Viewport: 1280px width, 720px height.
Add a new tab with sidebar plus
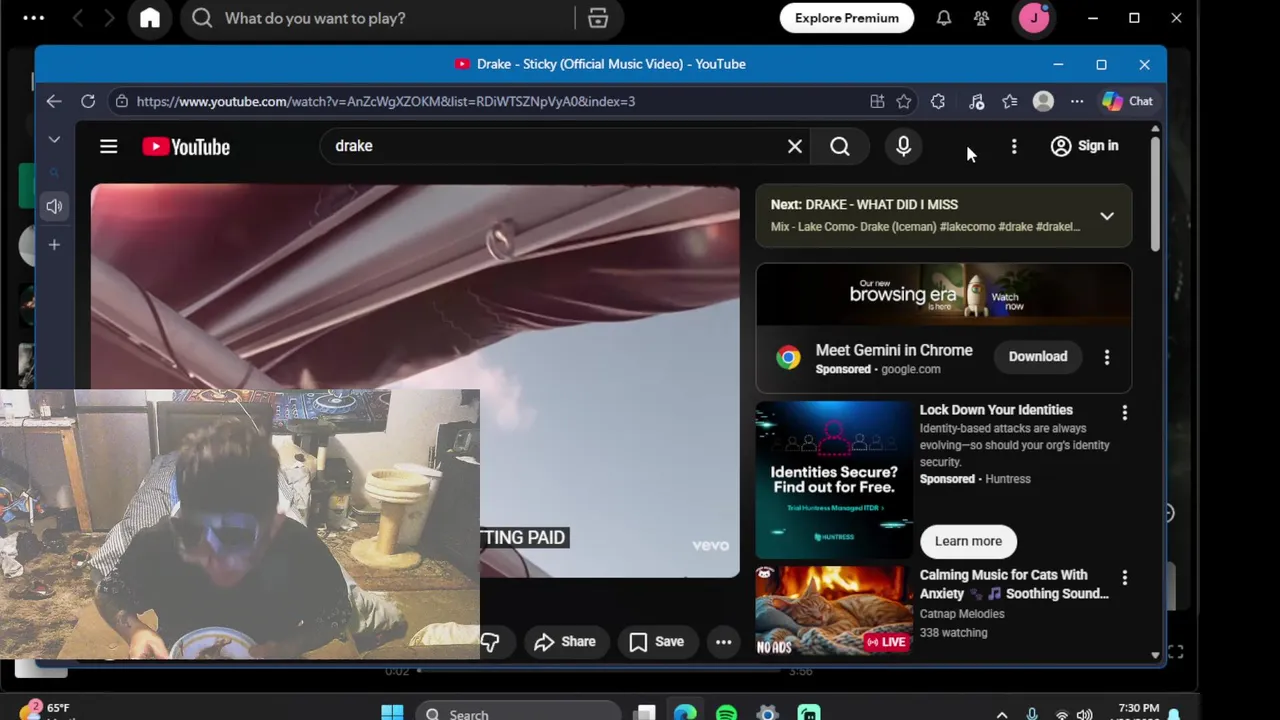point(54,245)
